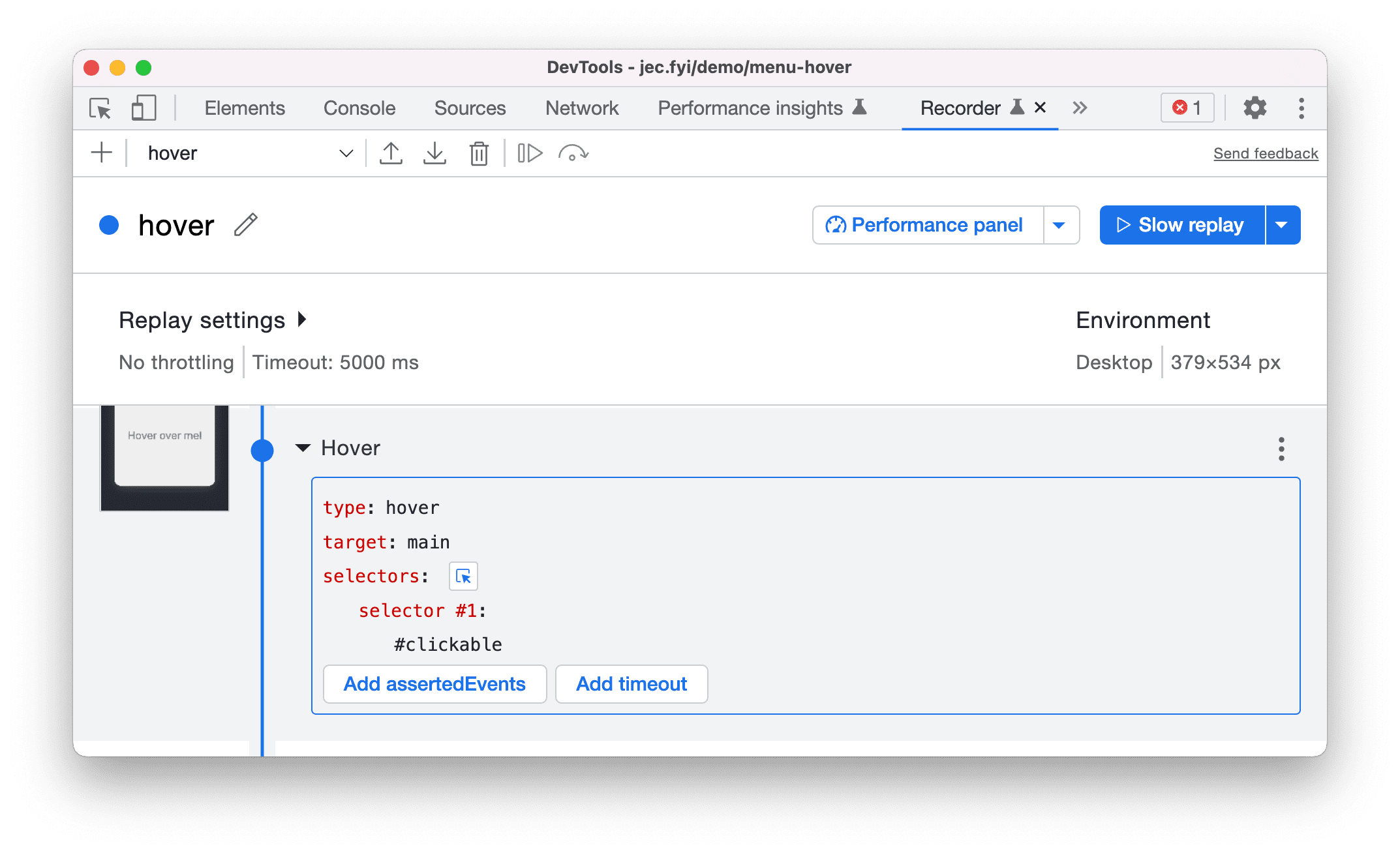Click the step-through replay icon
Image resolution: width=1400 pixels, height=853 pixels.
pyautogui.click(x=529, y=152)
